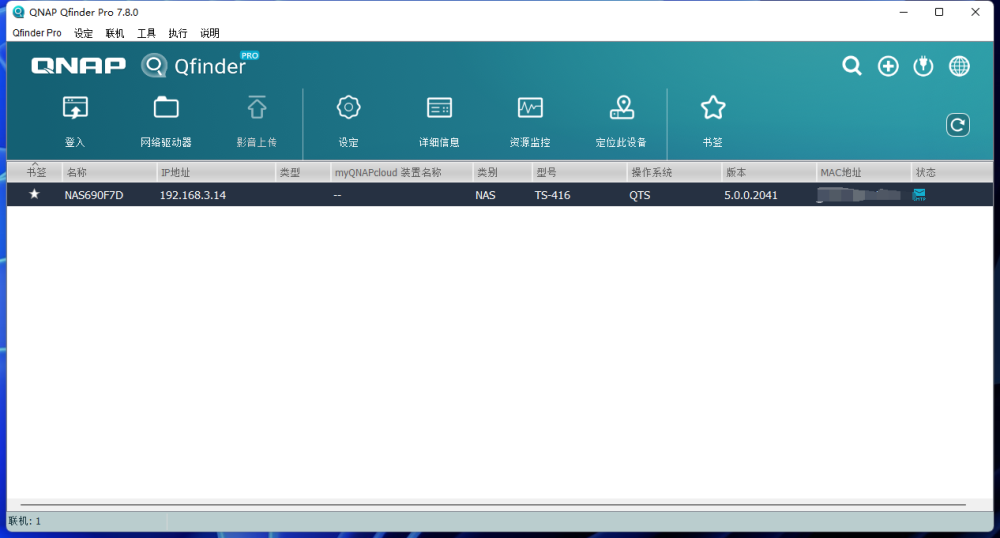Screen dimensions: 1000x538
Task: Click the globe language icon
Action: pos(959,66)
